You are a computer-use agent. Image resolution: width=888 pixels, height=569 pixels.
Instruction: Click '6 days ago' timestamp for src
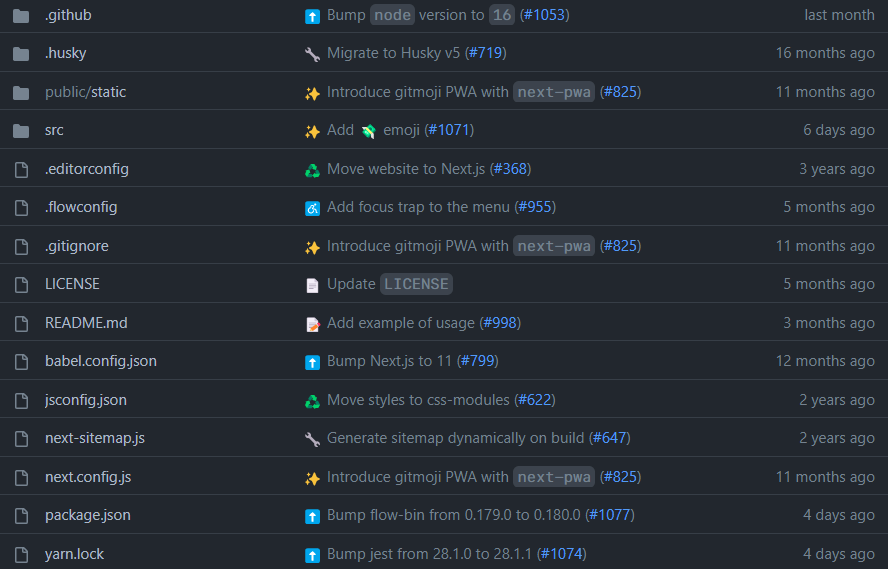[x=838, y=131]
